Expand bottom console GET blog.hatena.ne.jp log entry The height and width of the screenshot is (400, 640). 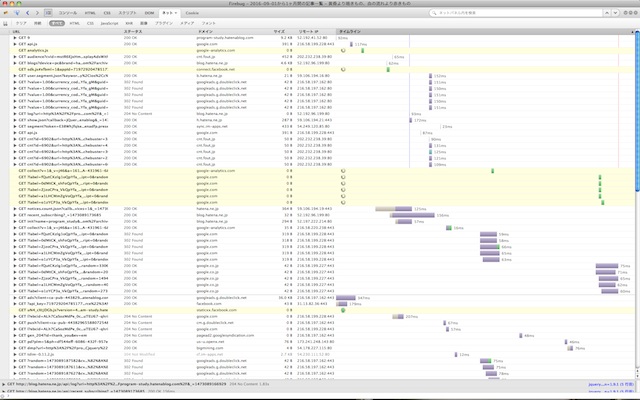4,384
